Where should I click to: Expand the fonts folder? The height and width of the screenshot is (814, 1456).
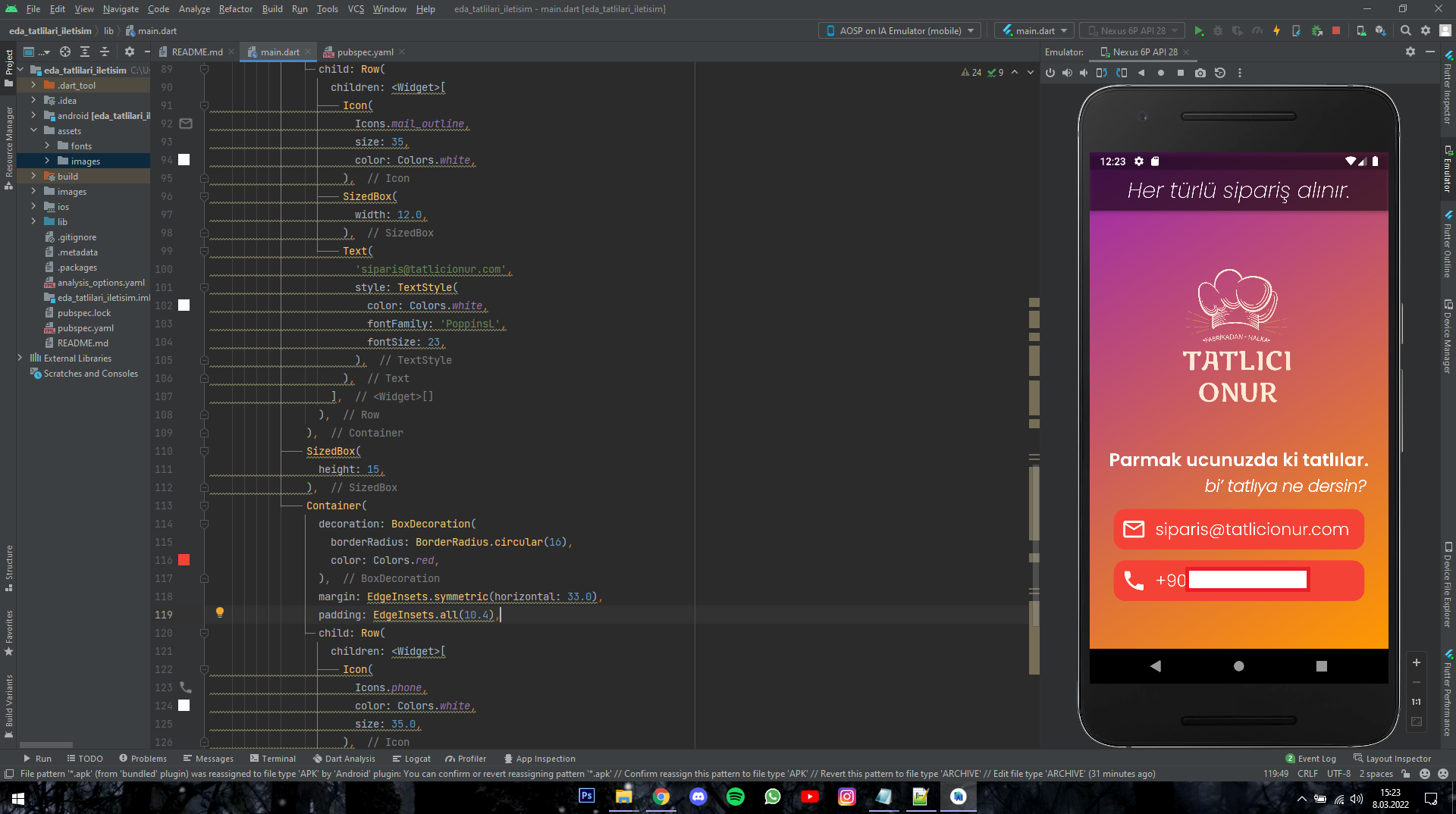tap(47, 146)
